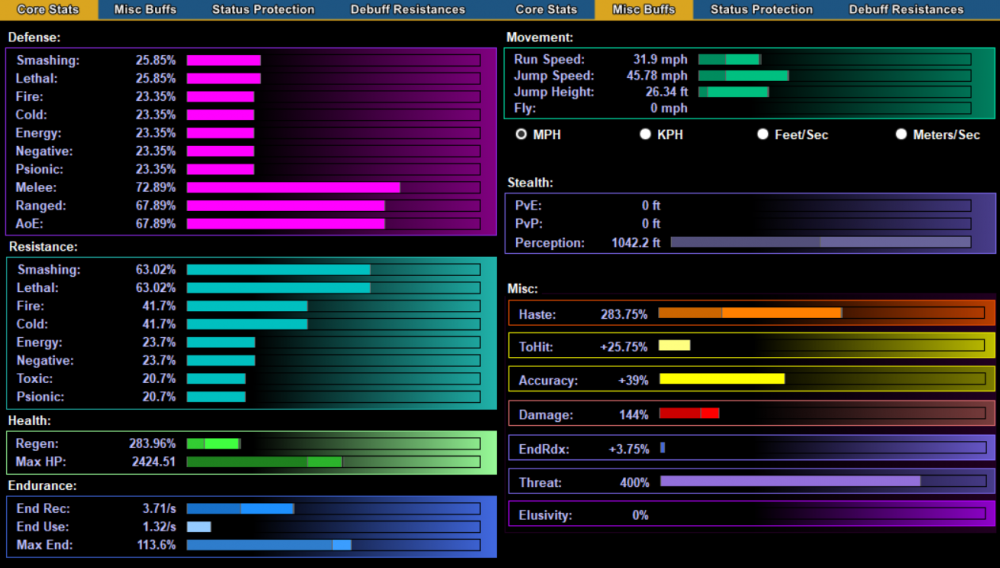Click the Smashing resistance bar
This screenshot has height=568, width=1000.
(333, 269)
